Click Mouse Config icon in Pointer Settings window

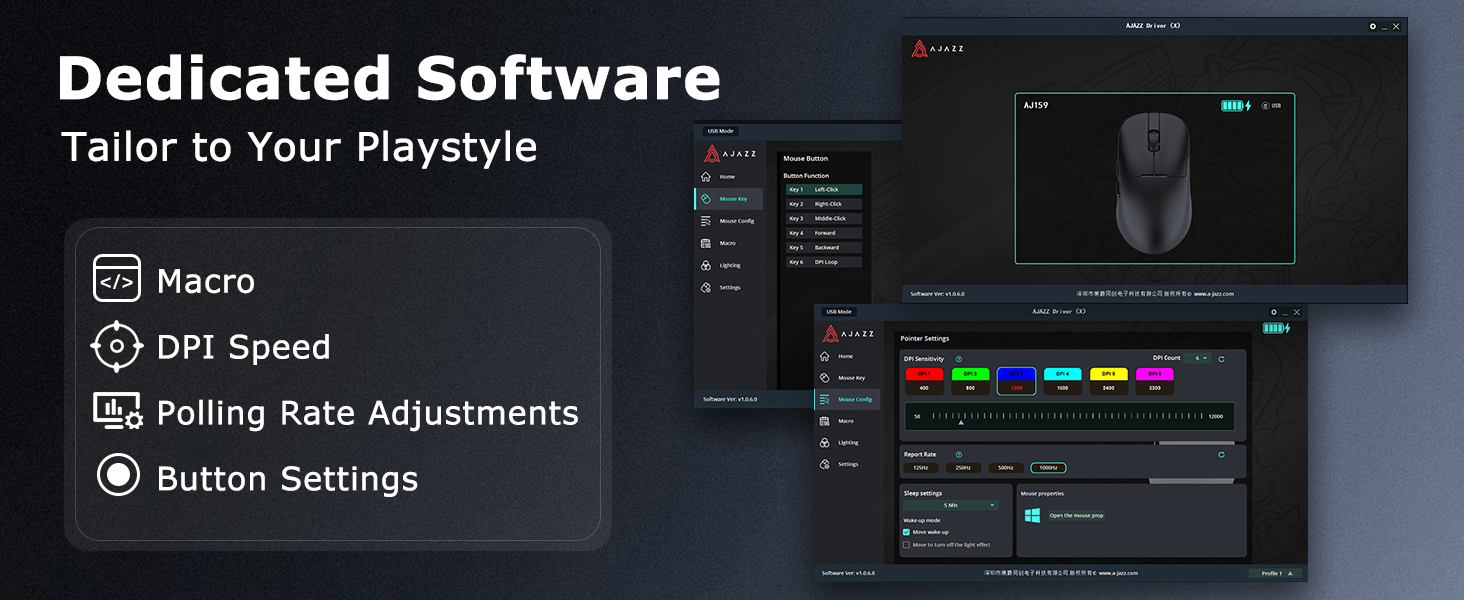pyautogui.click(x=825, y=399)
